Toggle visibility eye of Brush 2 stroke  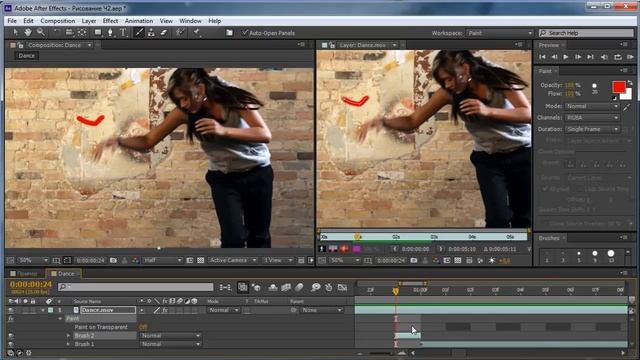11,336
